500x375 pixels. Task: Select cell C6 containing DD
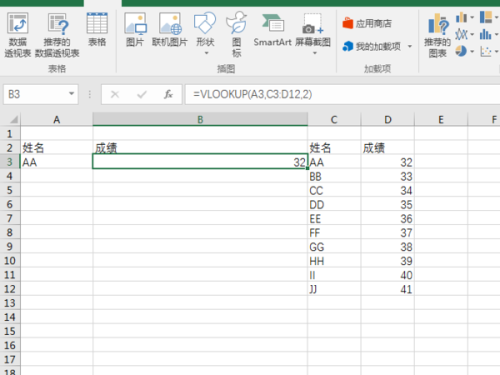click(x=334, y=204)
